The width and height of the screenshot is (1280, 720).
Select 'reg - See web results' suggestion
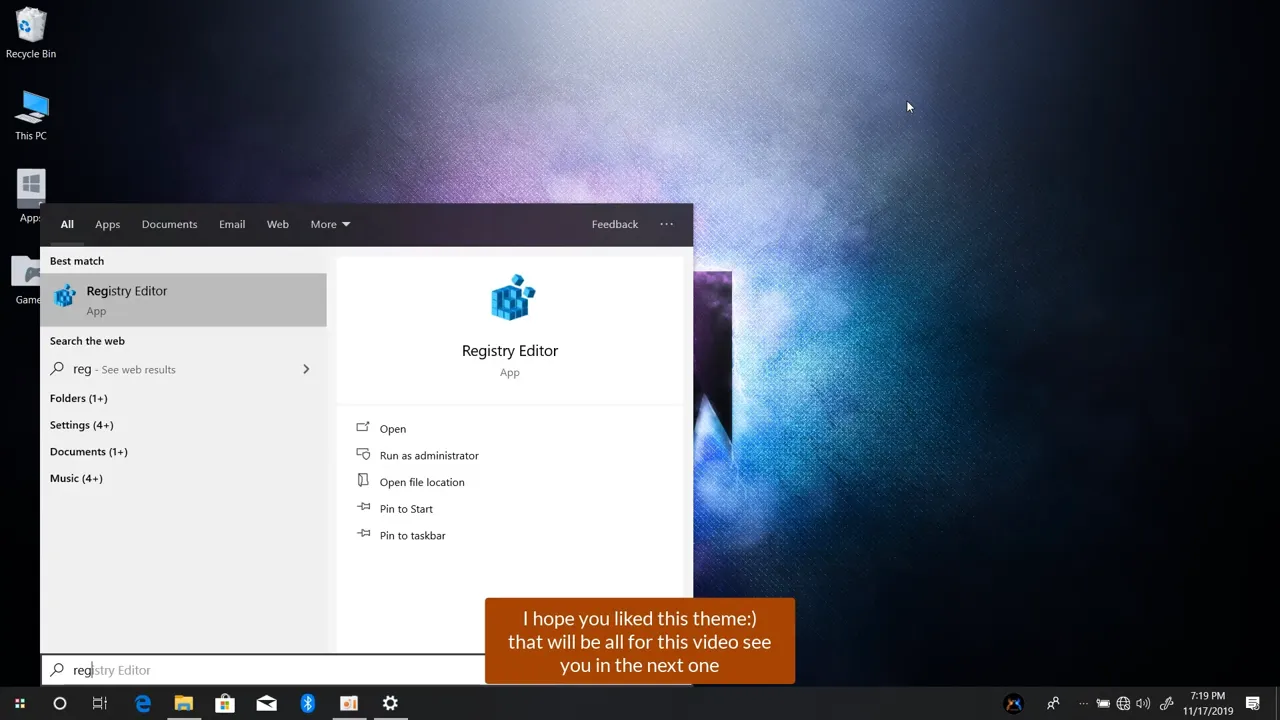pos(183,369)
